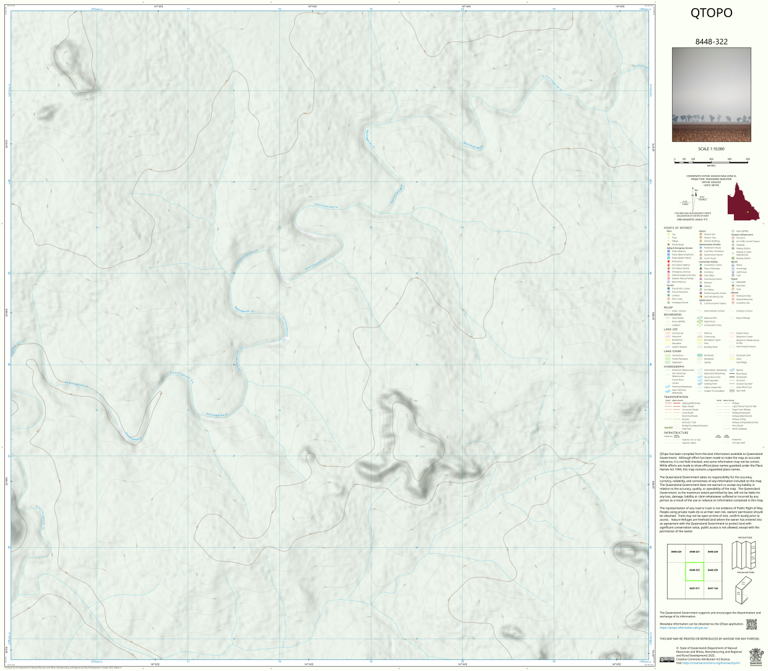Click the Queensland Government crest logo
The width and height of the screenshot is (768, 671).
pyautogui.click(x=757, y=656)
